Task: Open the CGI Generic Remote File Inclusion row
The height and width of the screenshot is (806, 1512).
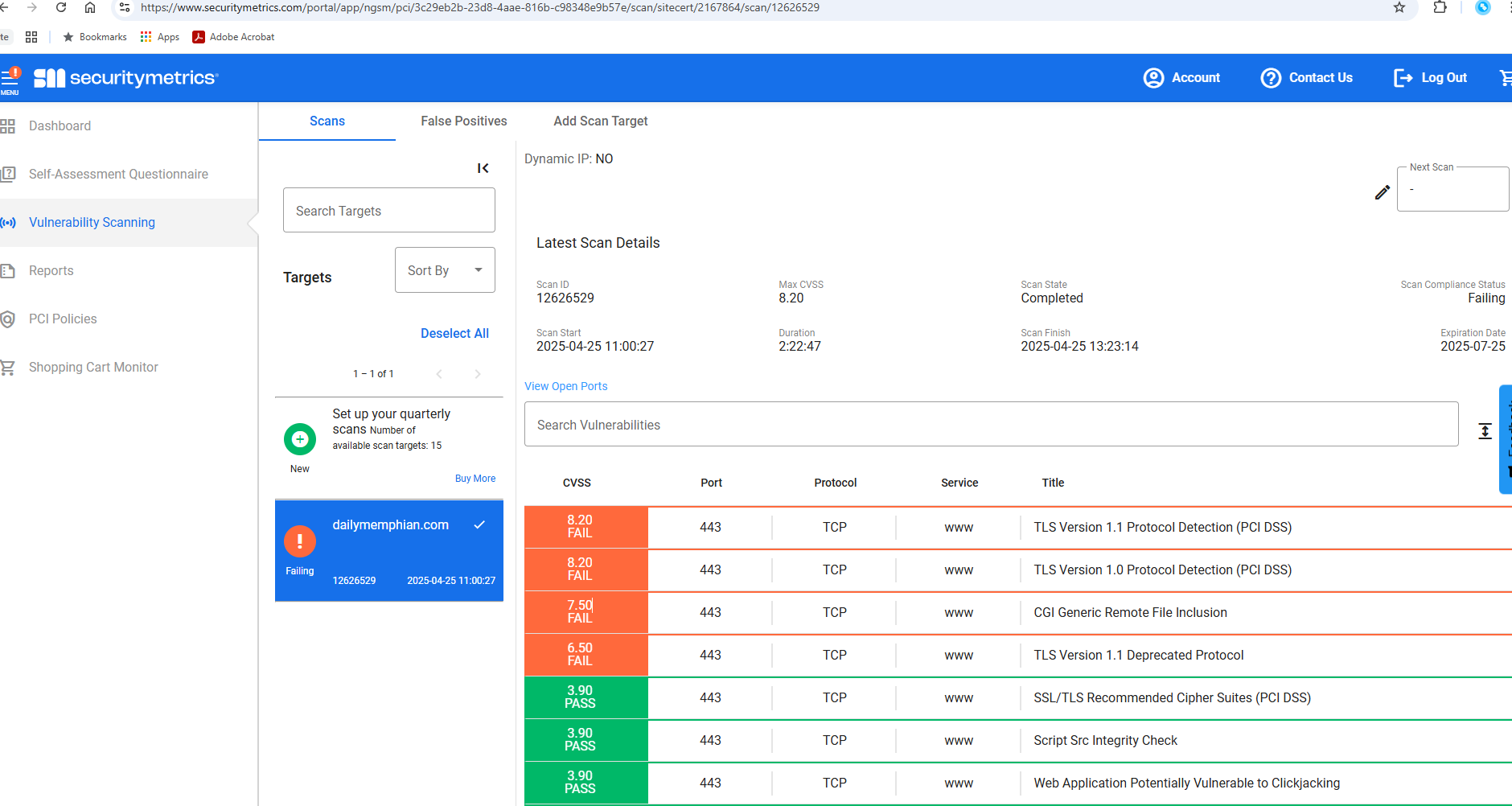Action: pos(1018,613)
